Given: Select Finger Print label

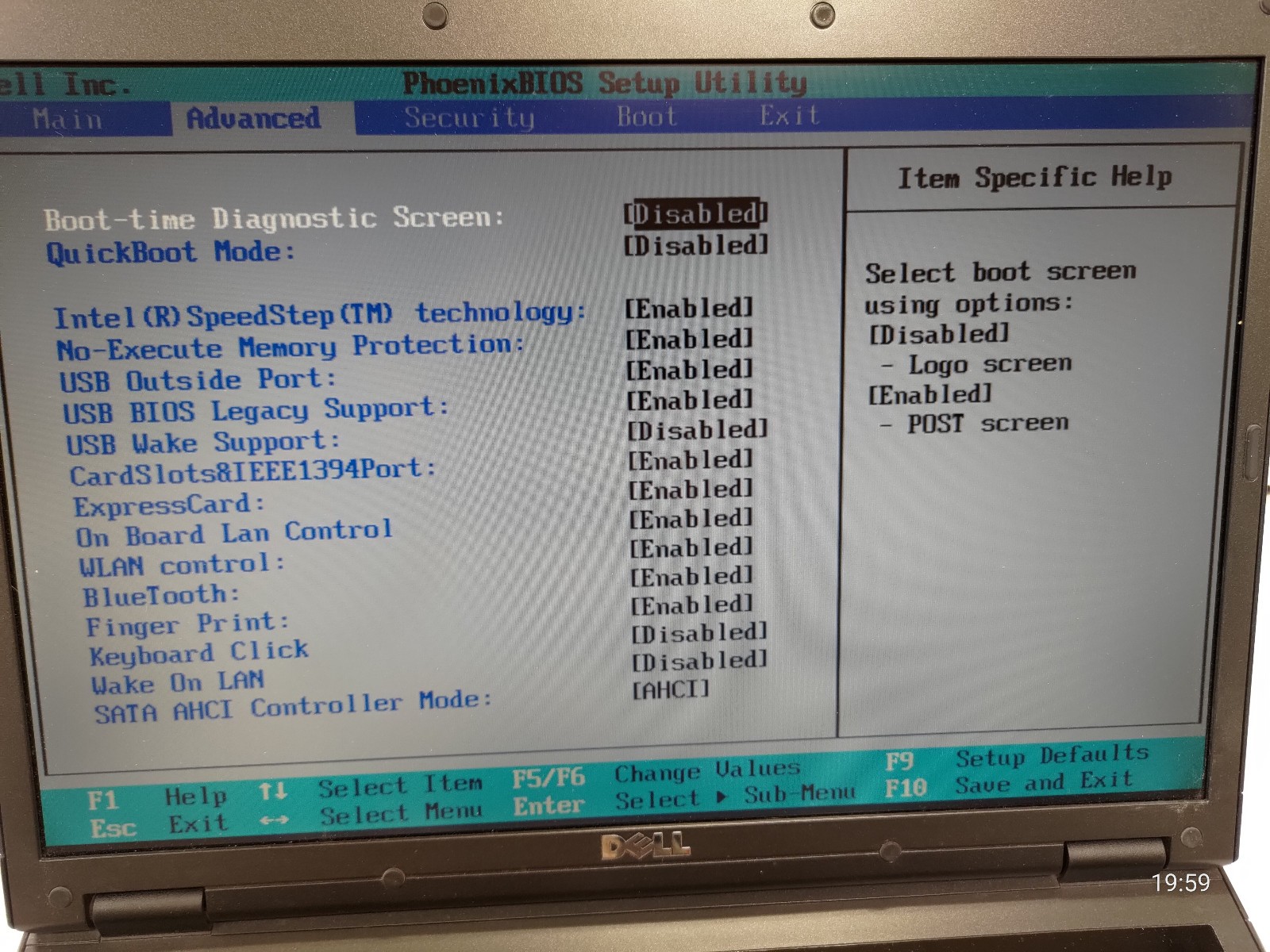Looking at the screenshot, I should (x=187, y=624).
